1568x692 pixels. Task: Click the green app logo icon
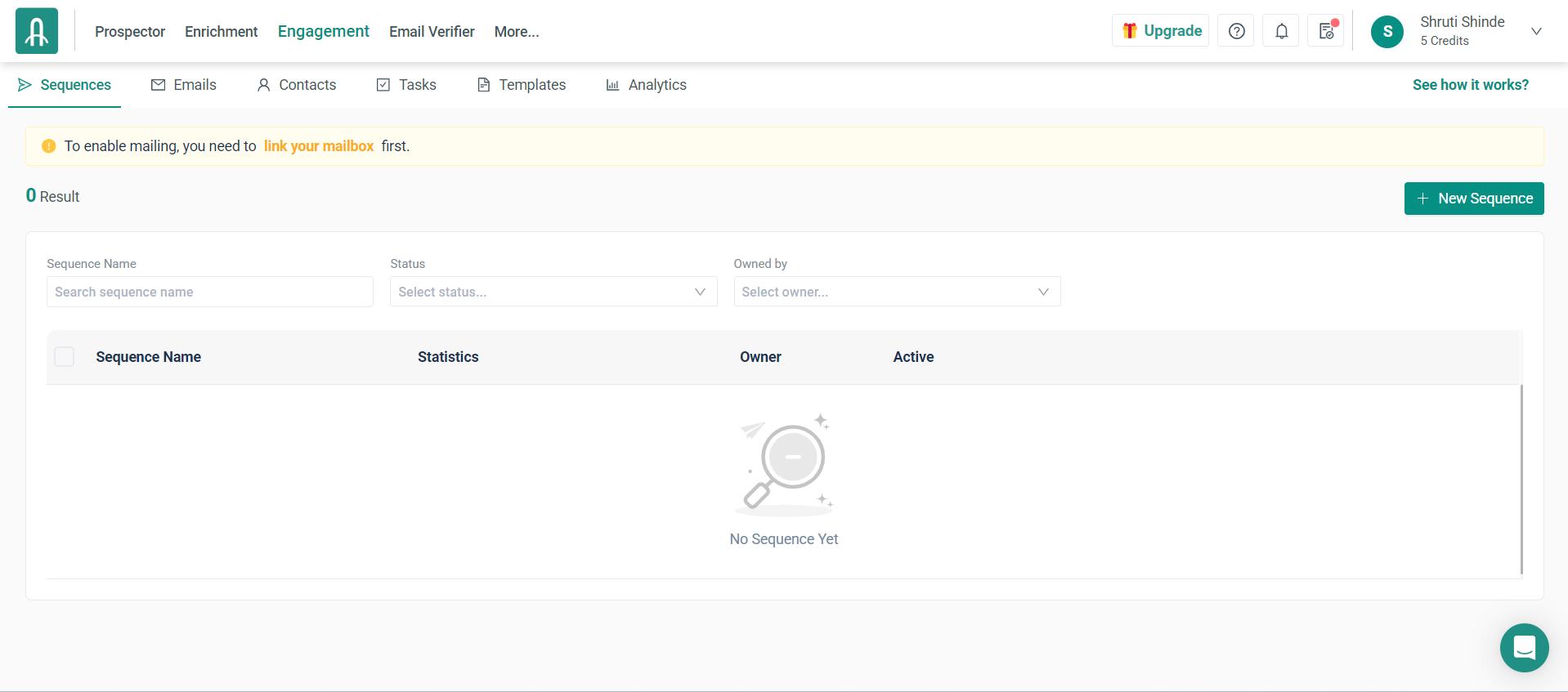coord(37,31)
